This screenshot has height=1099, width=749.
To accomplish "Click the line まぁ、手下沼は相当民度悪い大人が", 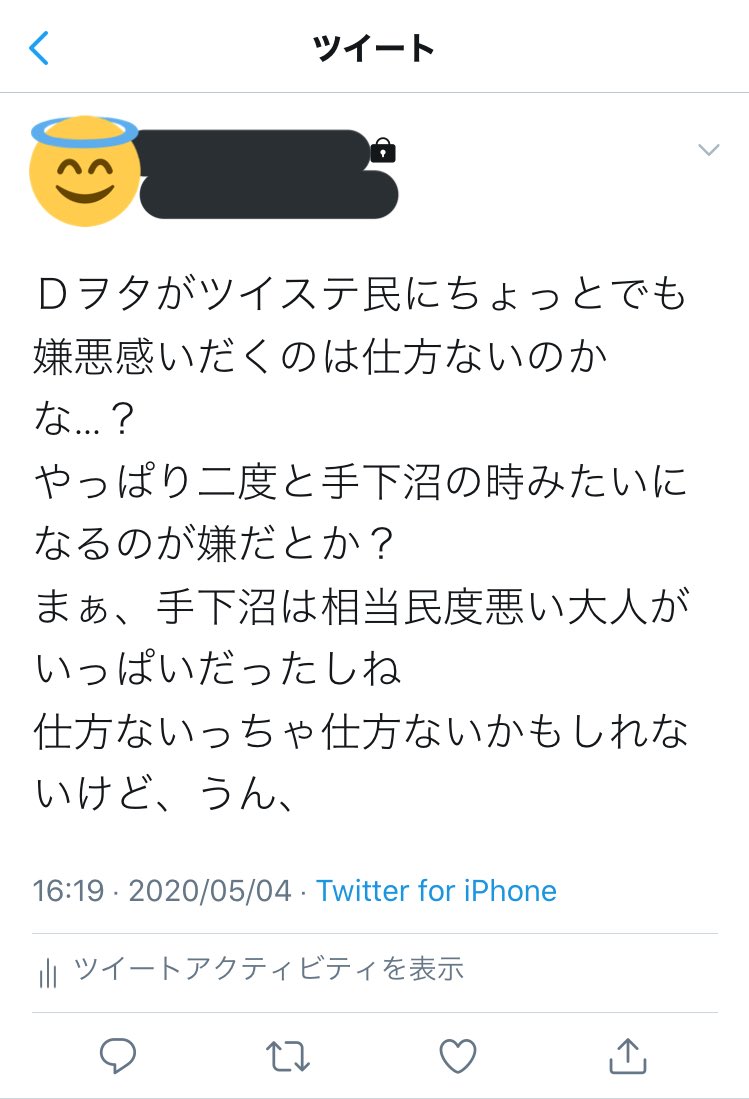I will (362, 606).
